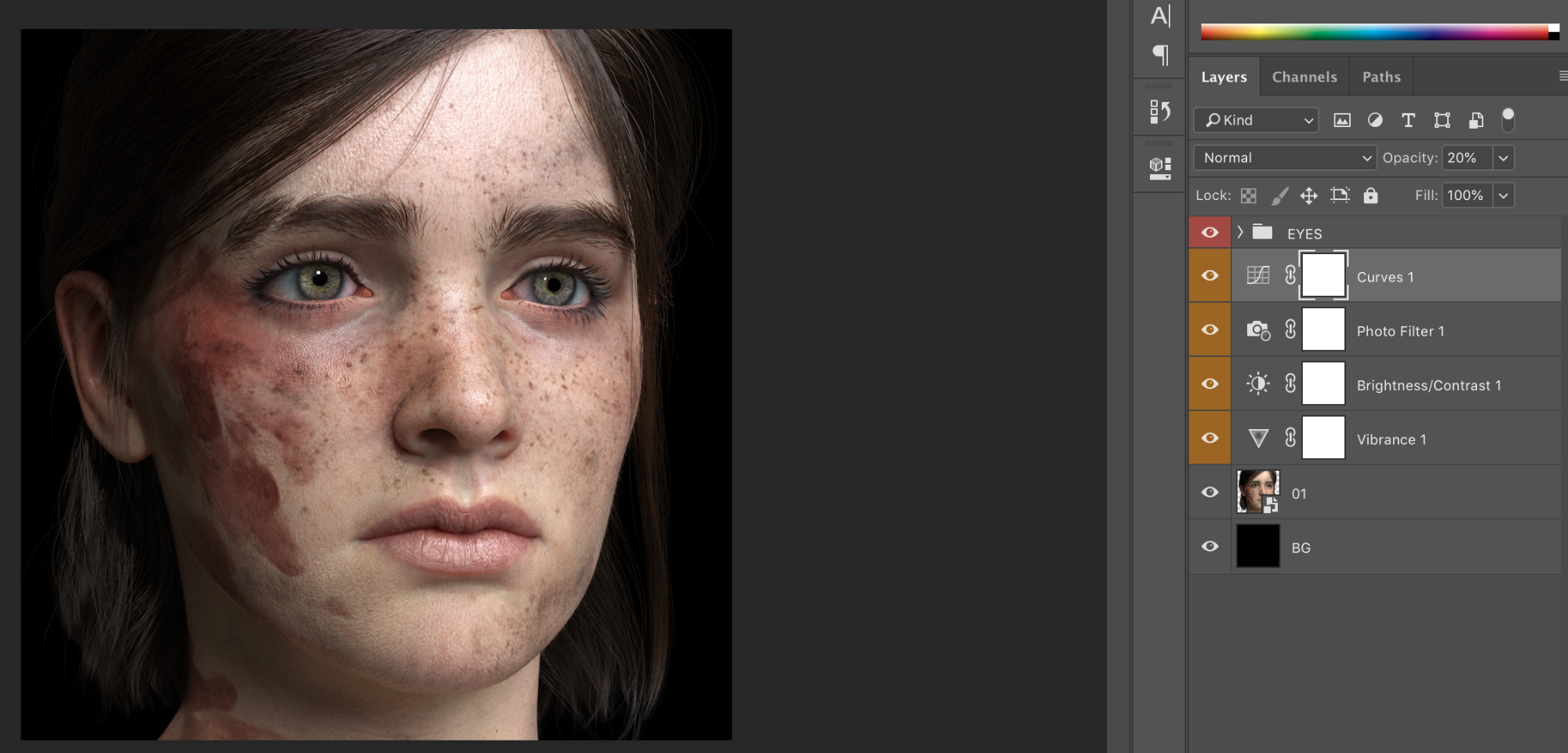Select the Curves 1 layer name
Viewport: 1568px width, 753px height.
pyautogui.click(x=1385, y=277)
